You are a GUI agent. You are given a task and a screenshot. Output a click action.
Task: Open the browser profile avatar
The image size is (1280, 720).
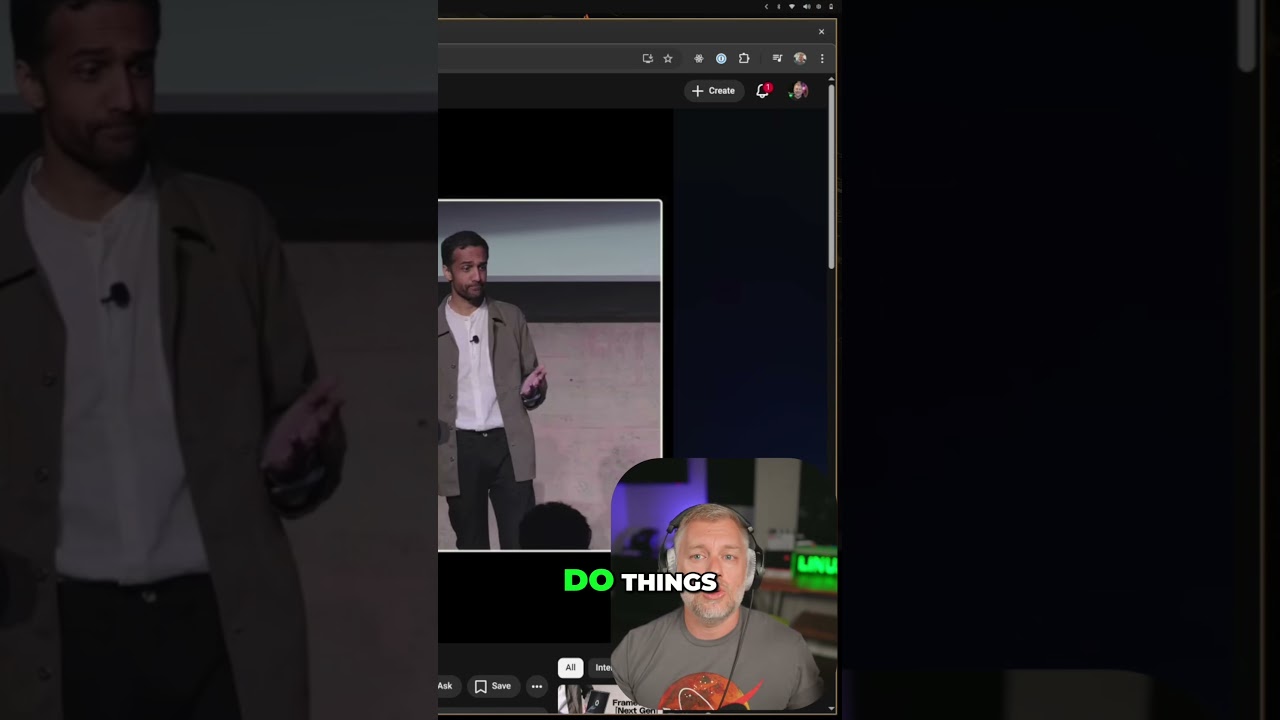point(800,59)
